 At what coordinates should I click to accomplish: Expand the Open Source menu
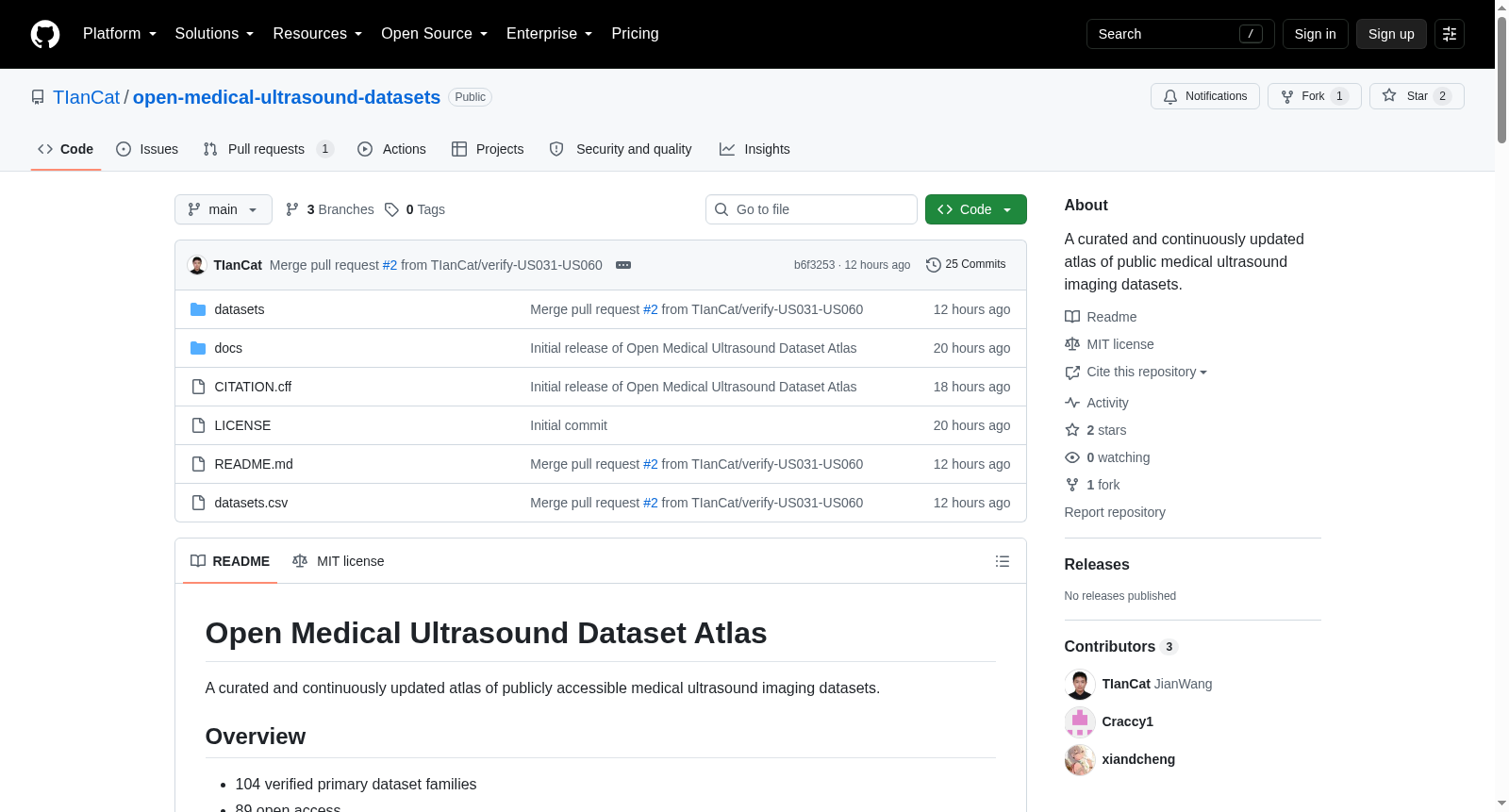(435, 34)
